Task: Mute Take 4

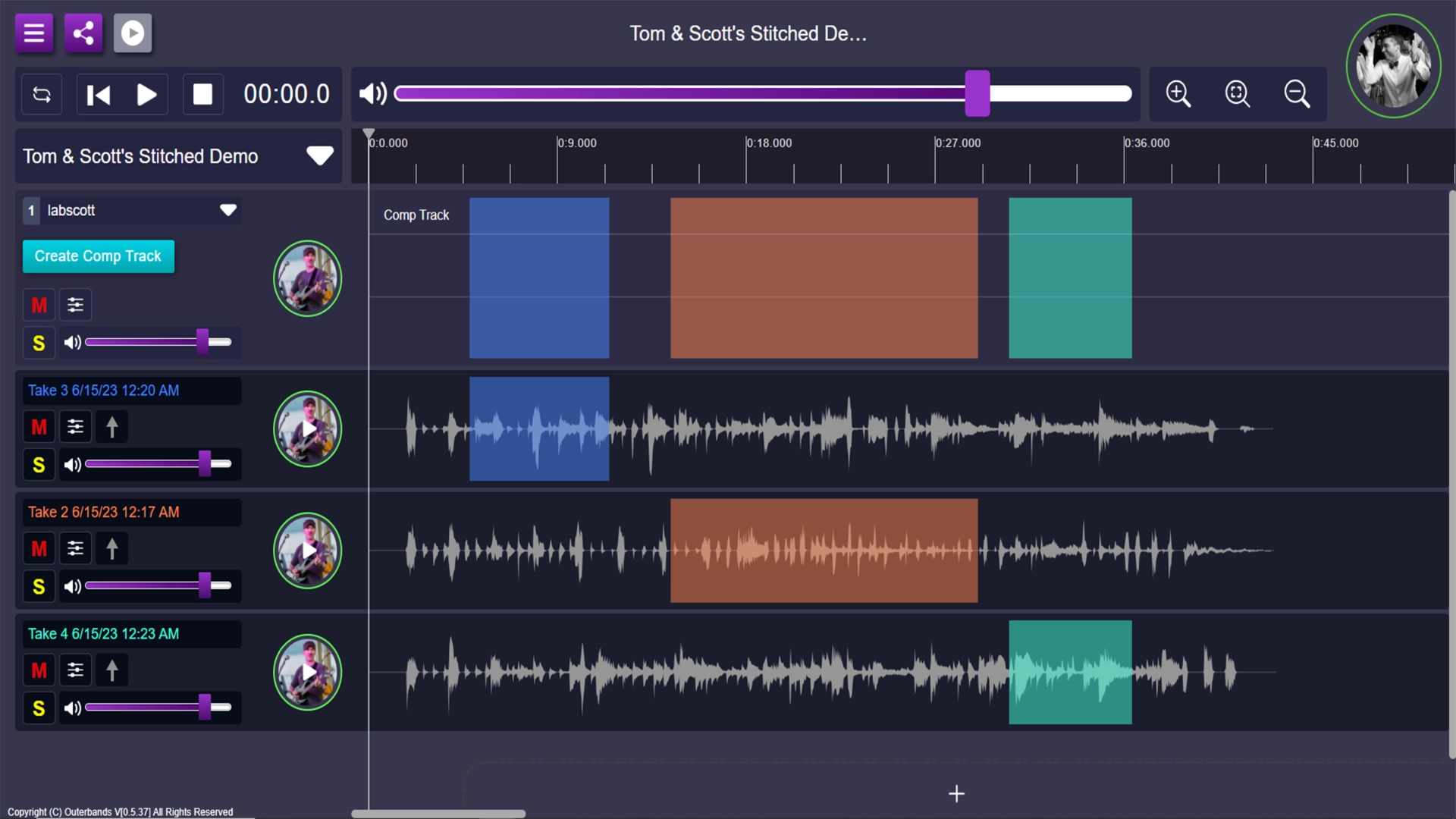Action: pyautogui.click(x=39, y=670)
